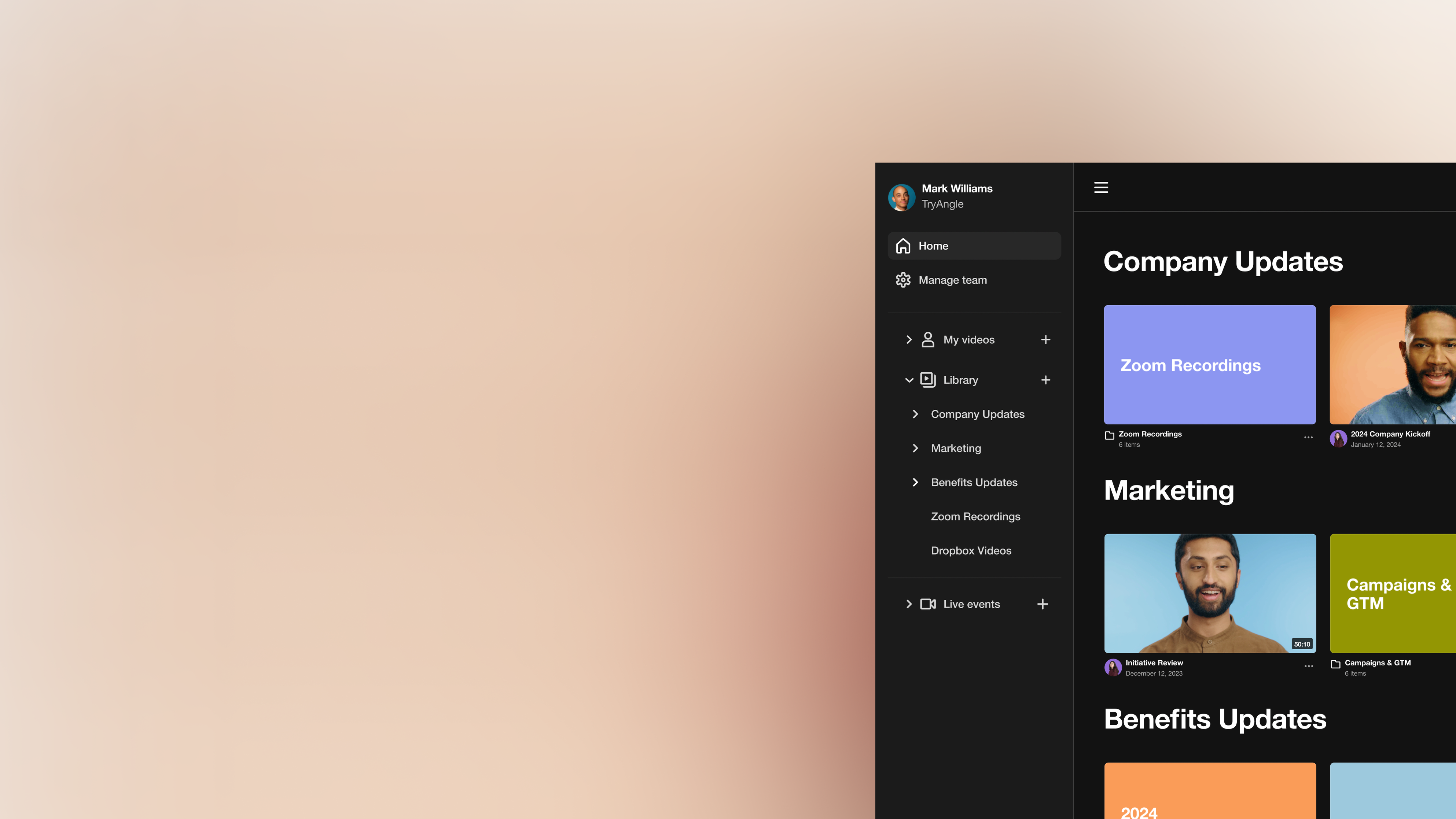Open Zoom Recordings in sidebar library
The height and width of the screenshot is (819, 1456).
click(x=975, y=517)
